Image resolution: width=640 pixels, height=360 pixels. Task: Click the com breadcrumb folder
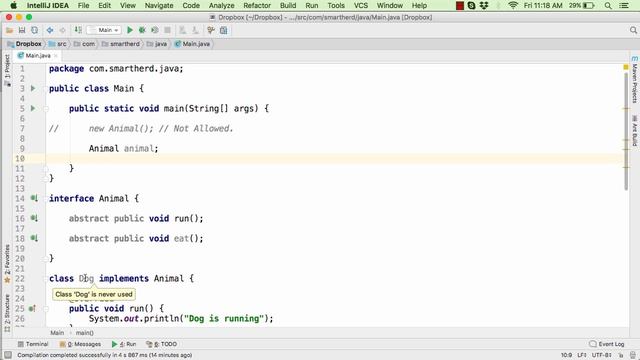coord(84,44)
